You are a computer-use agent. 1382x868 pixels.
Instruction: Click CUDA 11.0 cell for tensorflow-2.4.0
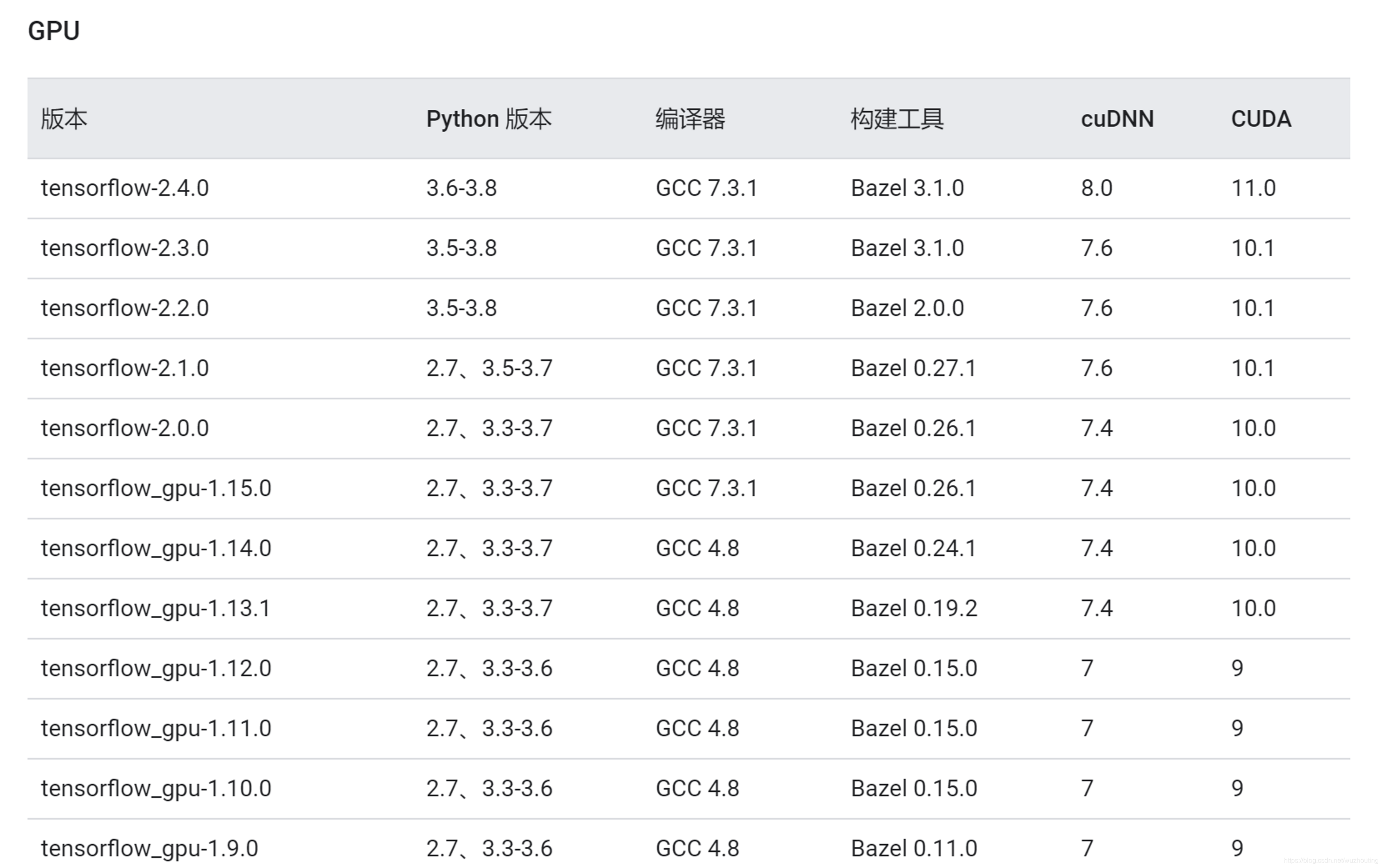coord(1253,188)
